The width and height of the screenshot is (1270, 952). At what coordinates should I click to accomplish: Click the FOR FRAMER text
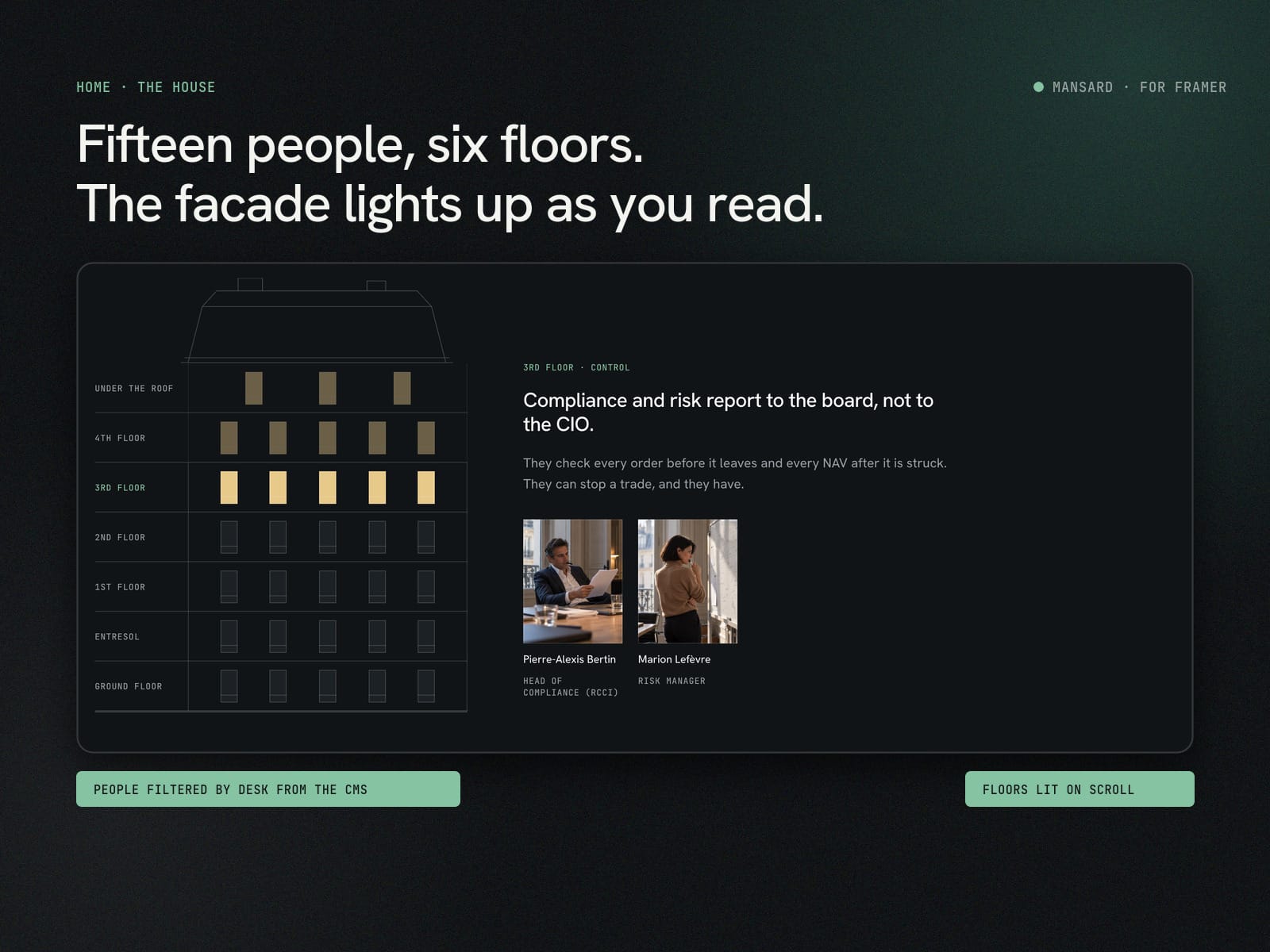tap(1183, 87)
